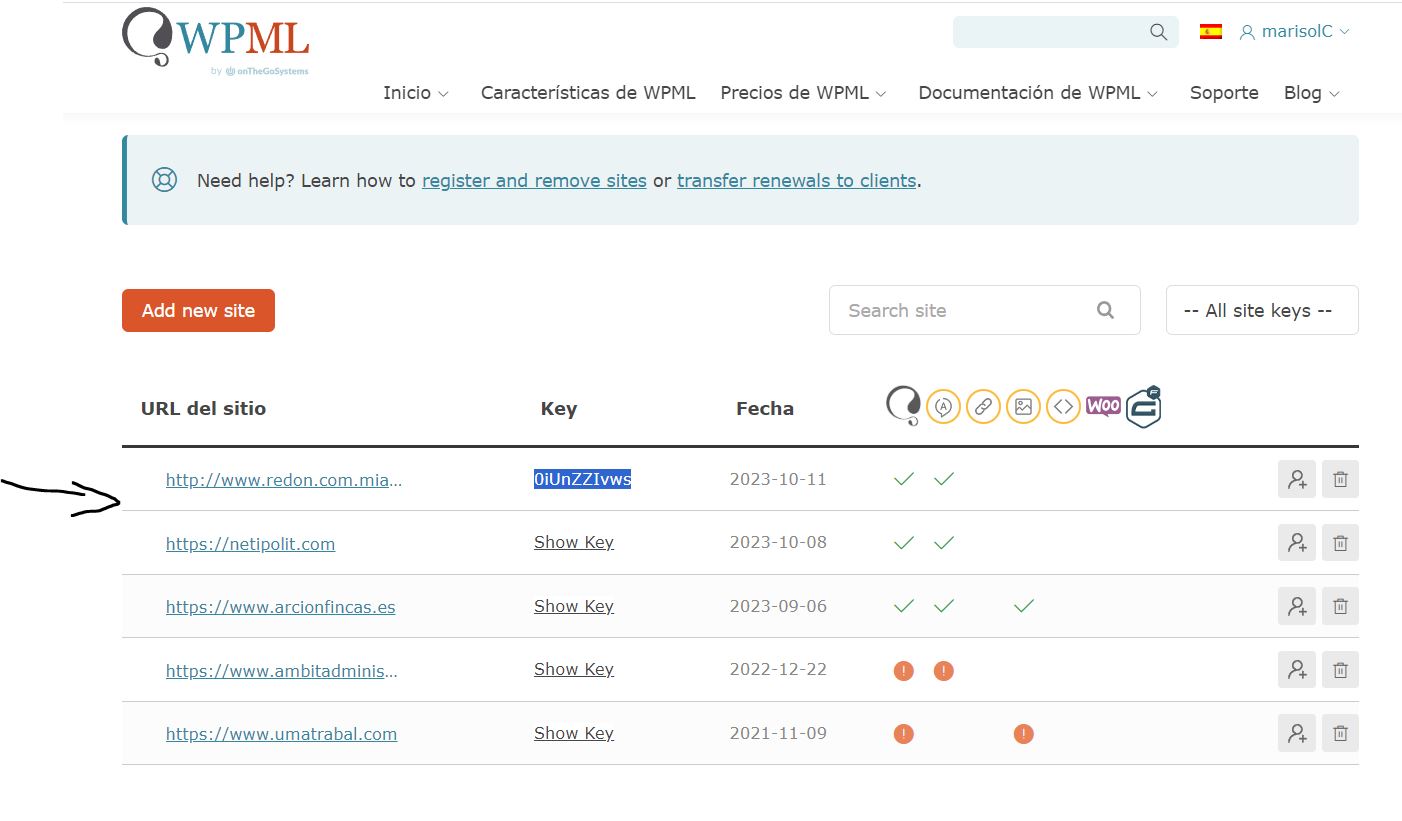This screenshot has width=1402, height=821.
Task: Click trash icon for umatrabal.com row
Action: pyautogui.click(x=1340, y=733)
